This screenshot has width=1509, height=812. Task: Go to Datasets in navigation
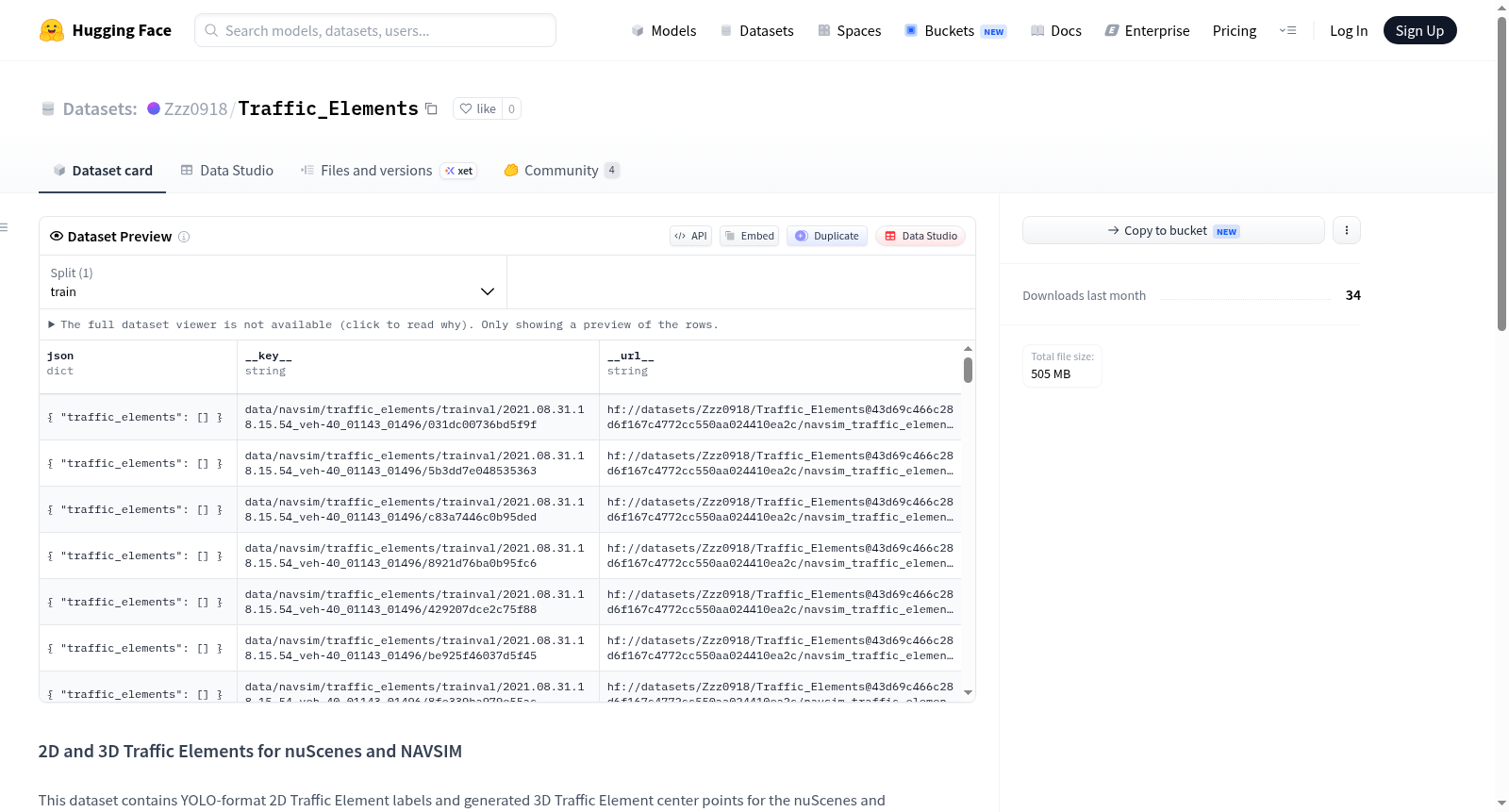pyautogui.click(x=756, y=31)
